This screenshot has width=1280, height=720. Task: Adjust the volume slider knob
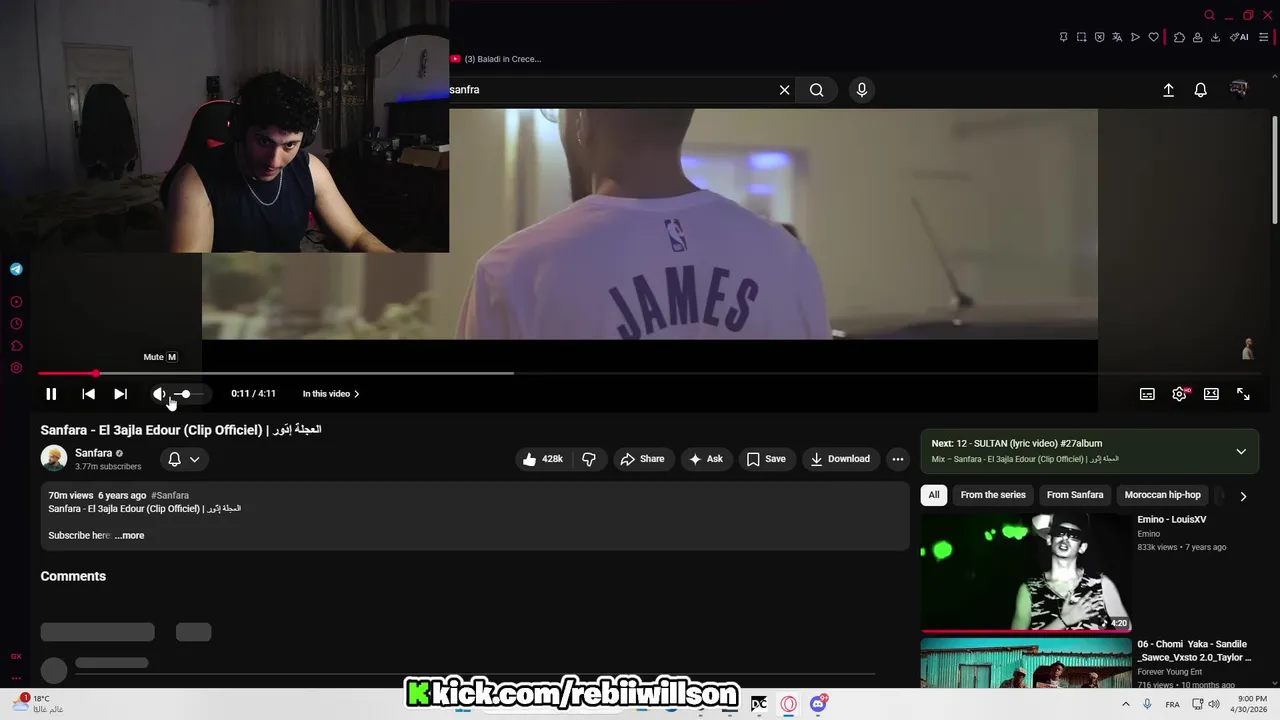click(x=186, y=394)
